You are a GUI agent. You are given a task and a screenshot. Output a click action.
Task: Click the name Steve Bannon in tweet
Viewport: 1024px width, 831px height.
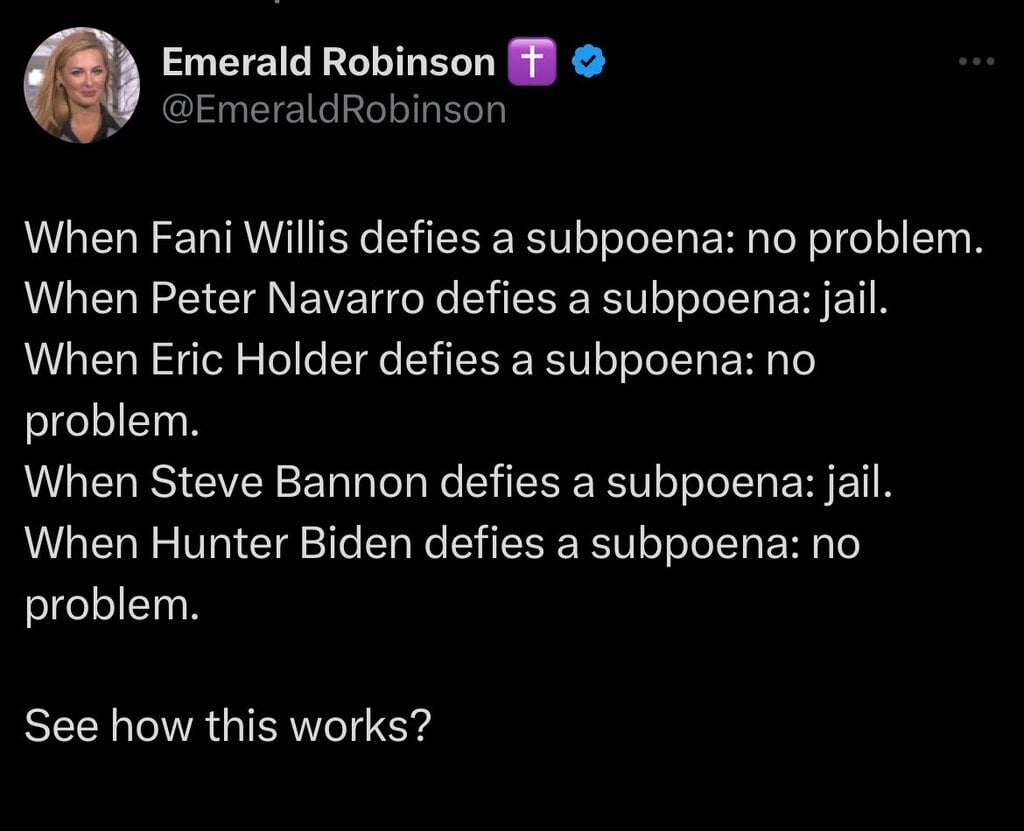288,483
